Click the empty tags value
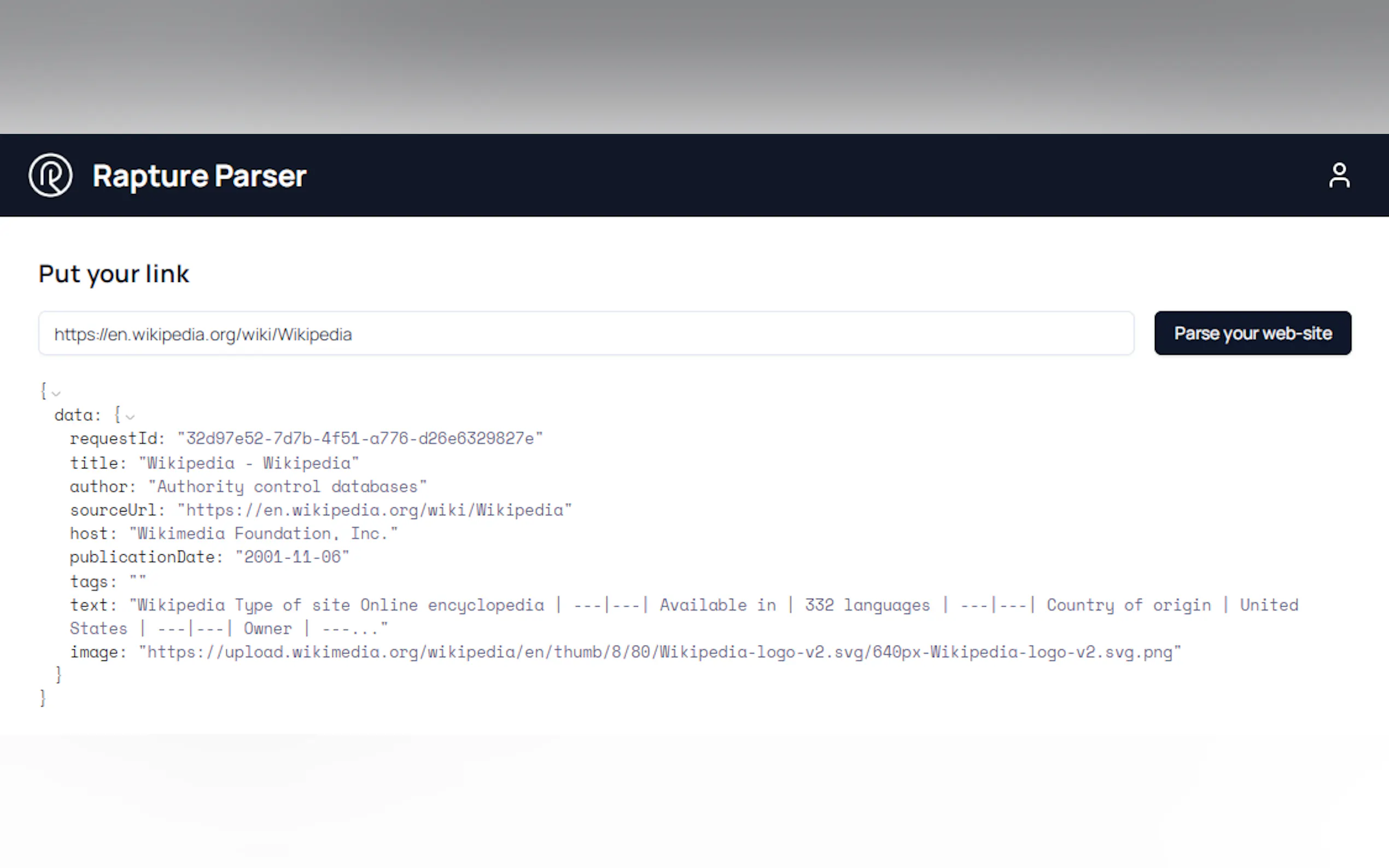1389x868 pixels. coord(138,581)
